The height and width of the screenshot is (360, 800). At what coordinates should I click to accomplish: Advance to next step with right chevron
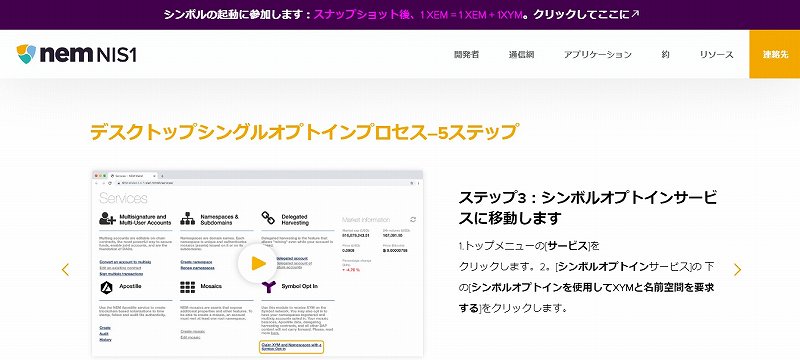[737, 269]
